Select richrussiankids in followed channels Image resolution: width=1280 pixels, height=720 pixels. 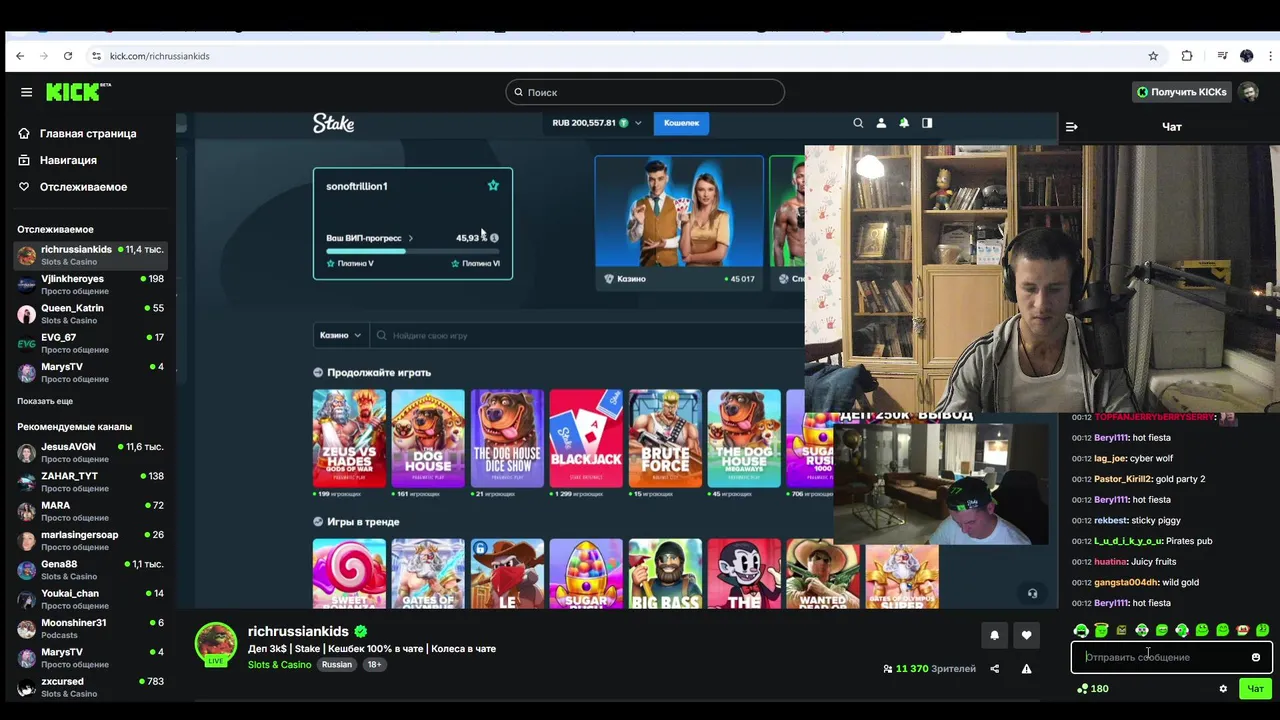[90, 255]
